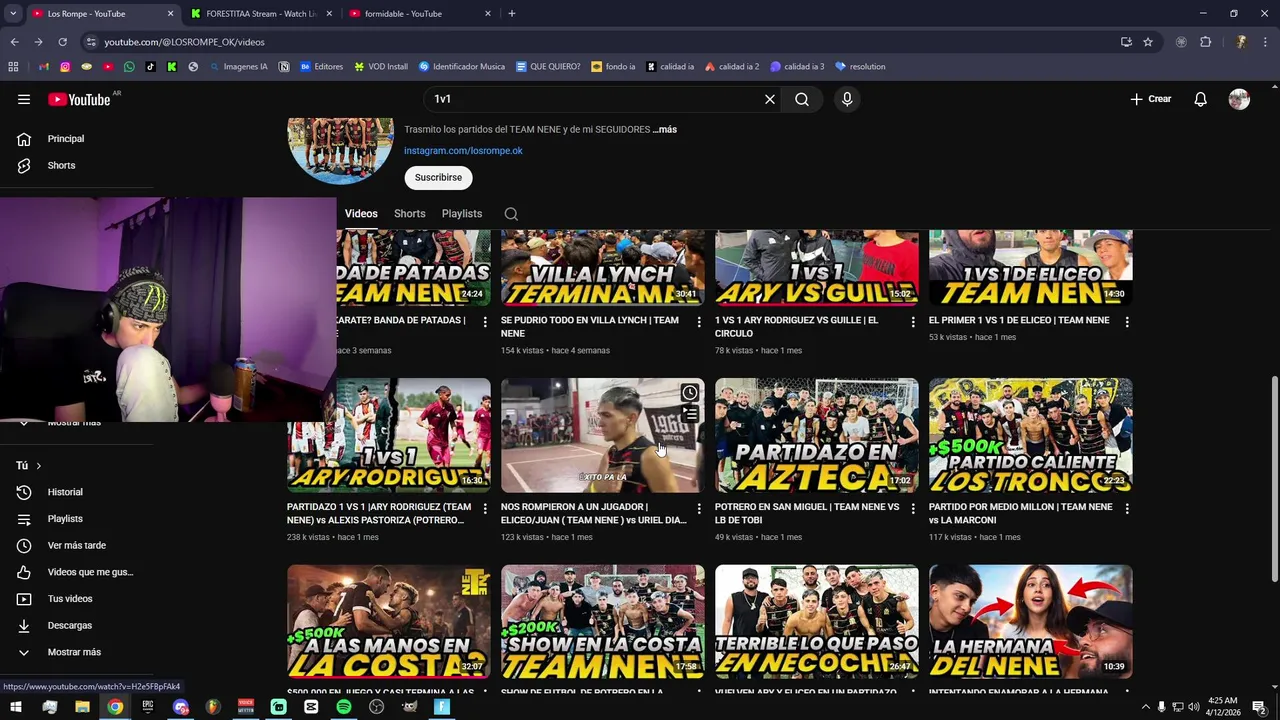Open the Gmail bookmark icon
The width and height of the screenshot is (1280, 720).
(44, 67)
